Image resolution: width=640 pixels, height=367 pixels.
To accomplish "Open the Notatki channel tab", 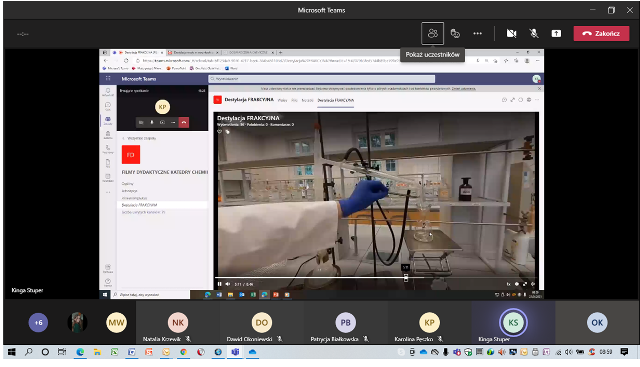I will click(x=307, y=100).
